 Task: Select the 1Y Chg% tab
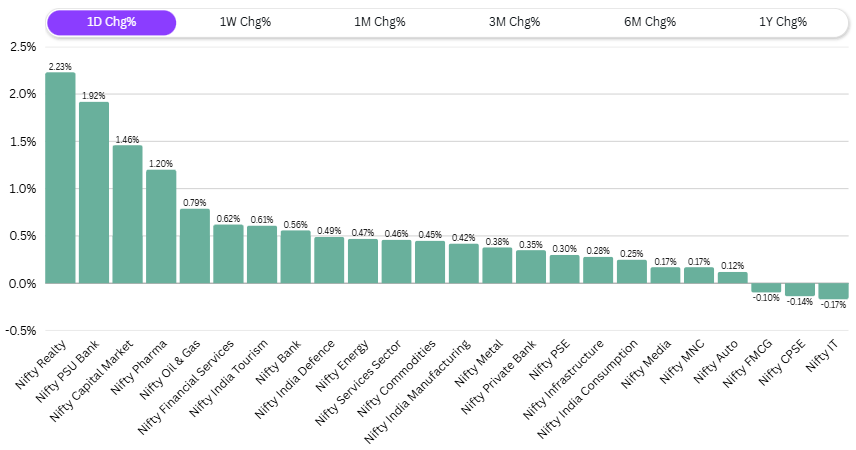click(x=783, y=22)
